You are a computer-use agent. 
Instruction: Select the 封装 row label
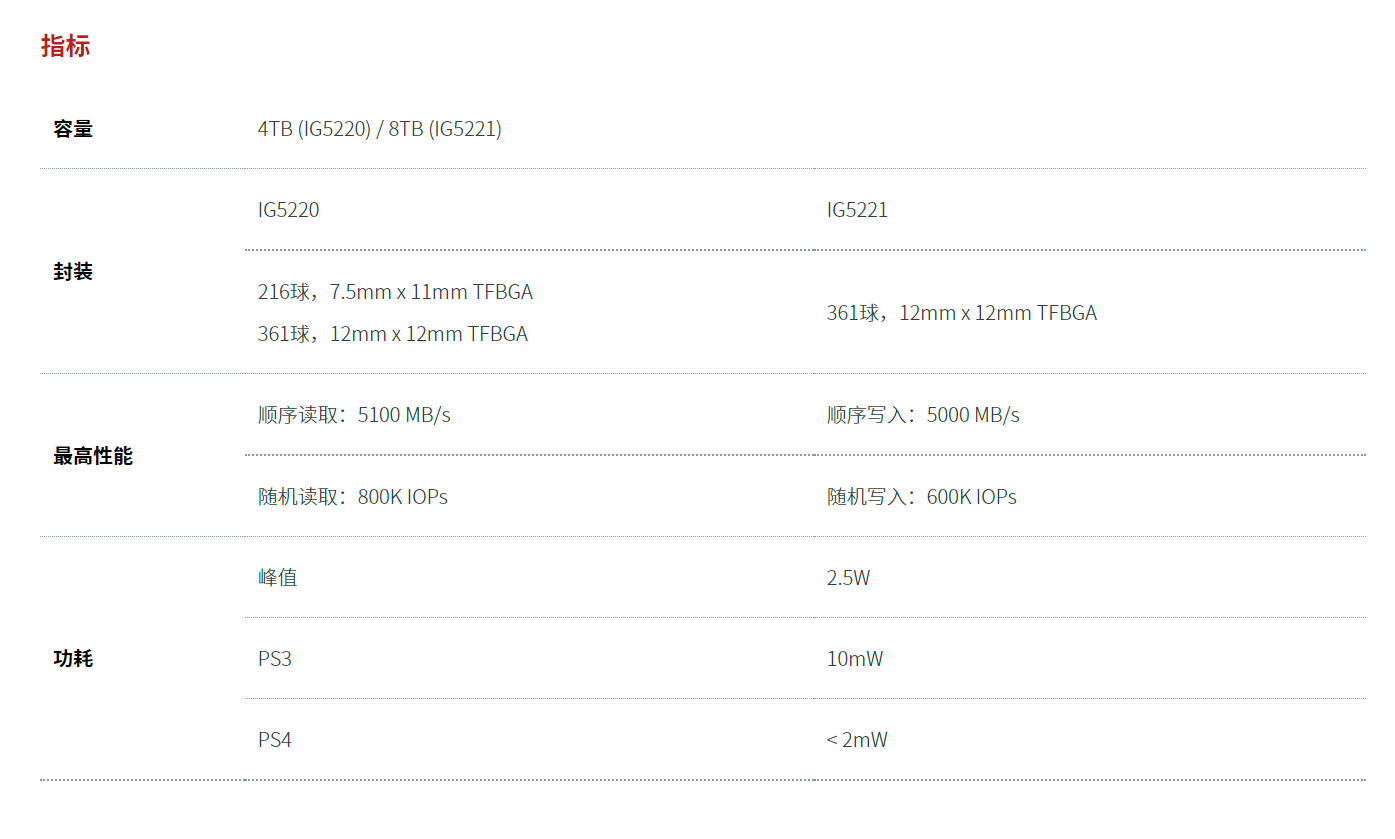73,272
